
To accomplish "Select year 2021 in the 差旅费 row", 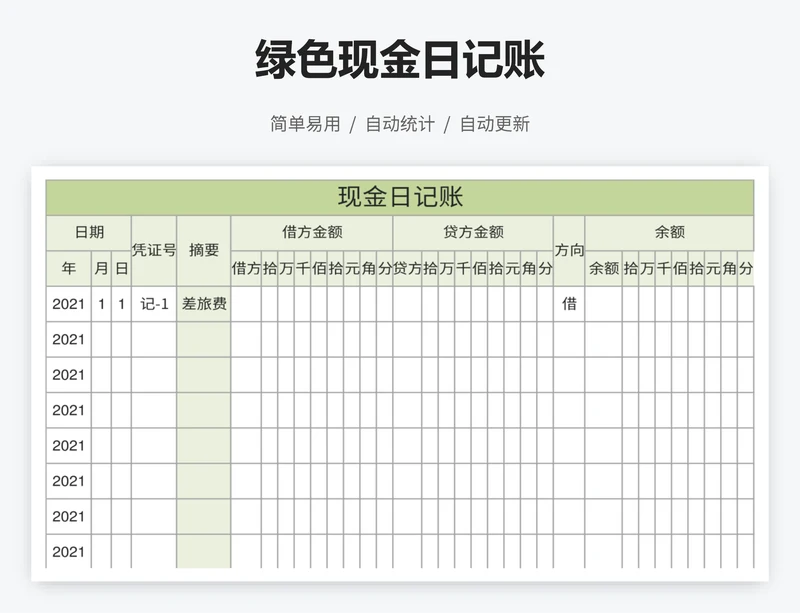I will [69, 304].
